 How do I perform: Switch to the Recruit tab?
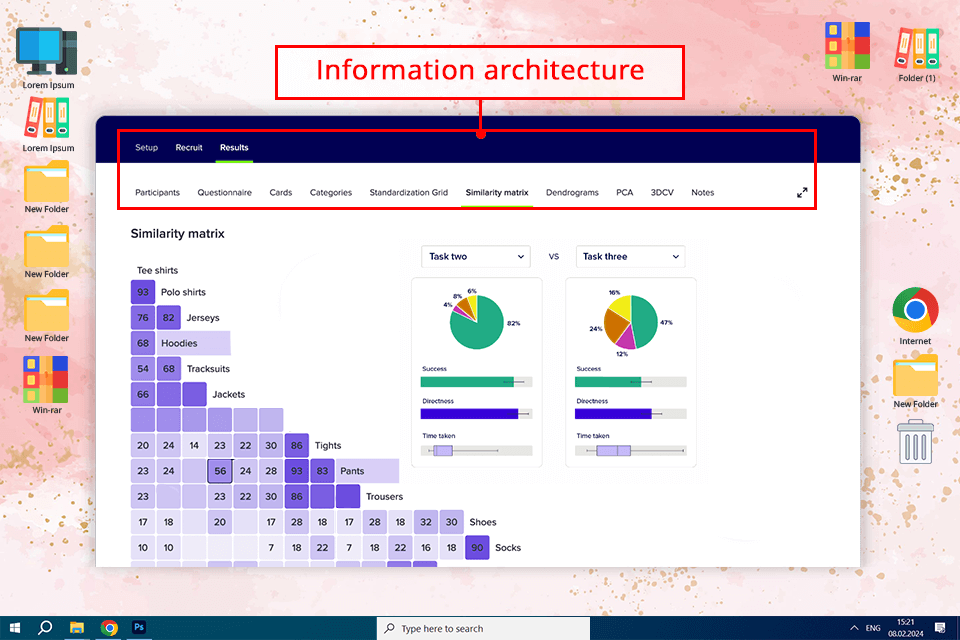(x=189, y=148)
